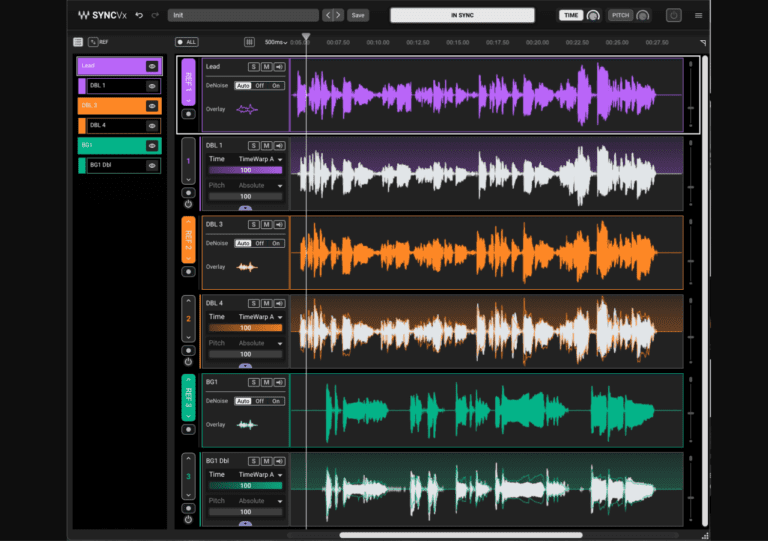Viewport: 768px width, 541px height.
Task: Click the undo arrow in header
Action: pyautogui.click(x=139, y=15)
